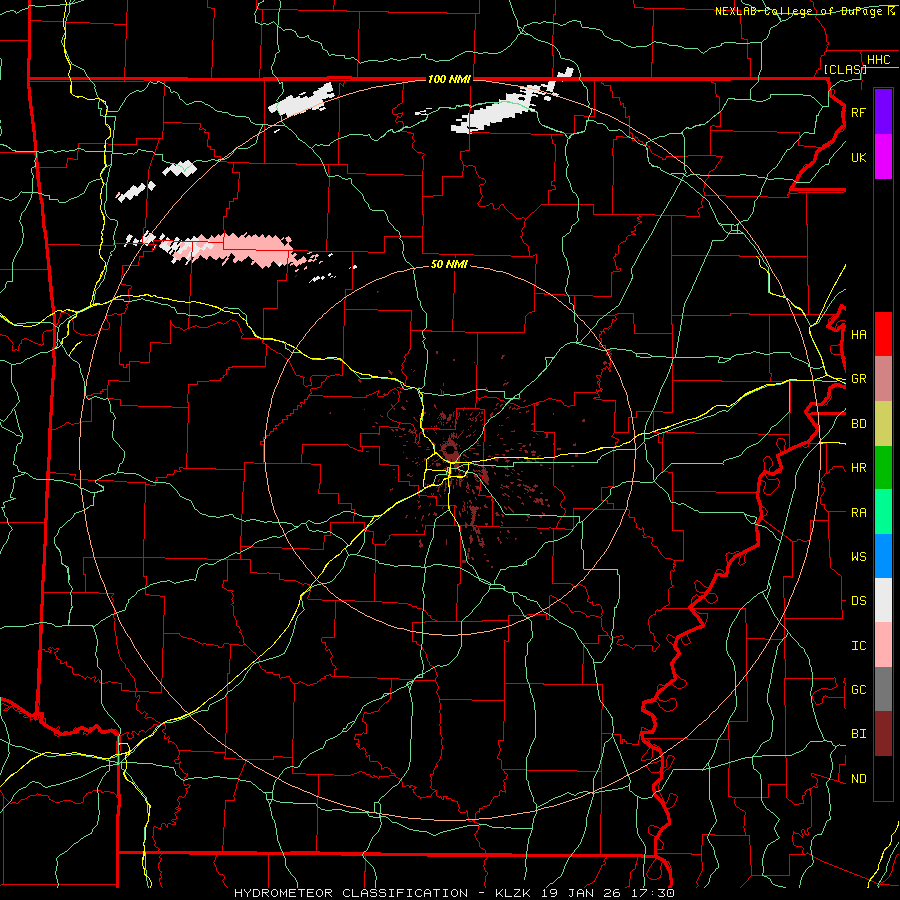Click the magenta UK legend color swatch
This screenshot has width=900, height=900.
click(x=883, y=157)
